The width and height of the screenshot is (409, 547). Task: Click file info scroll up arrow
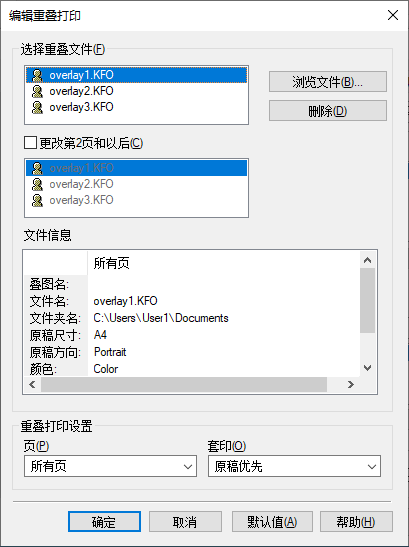pyautogui.click(x=367, y=260)
